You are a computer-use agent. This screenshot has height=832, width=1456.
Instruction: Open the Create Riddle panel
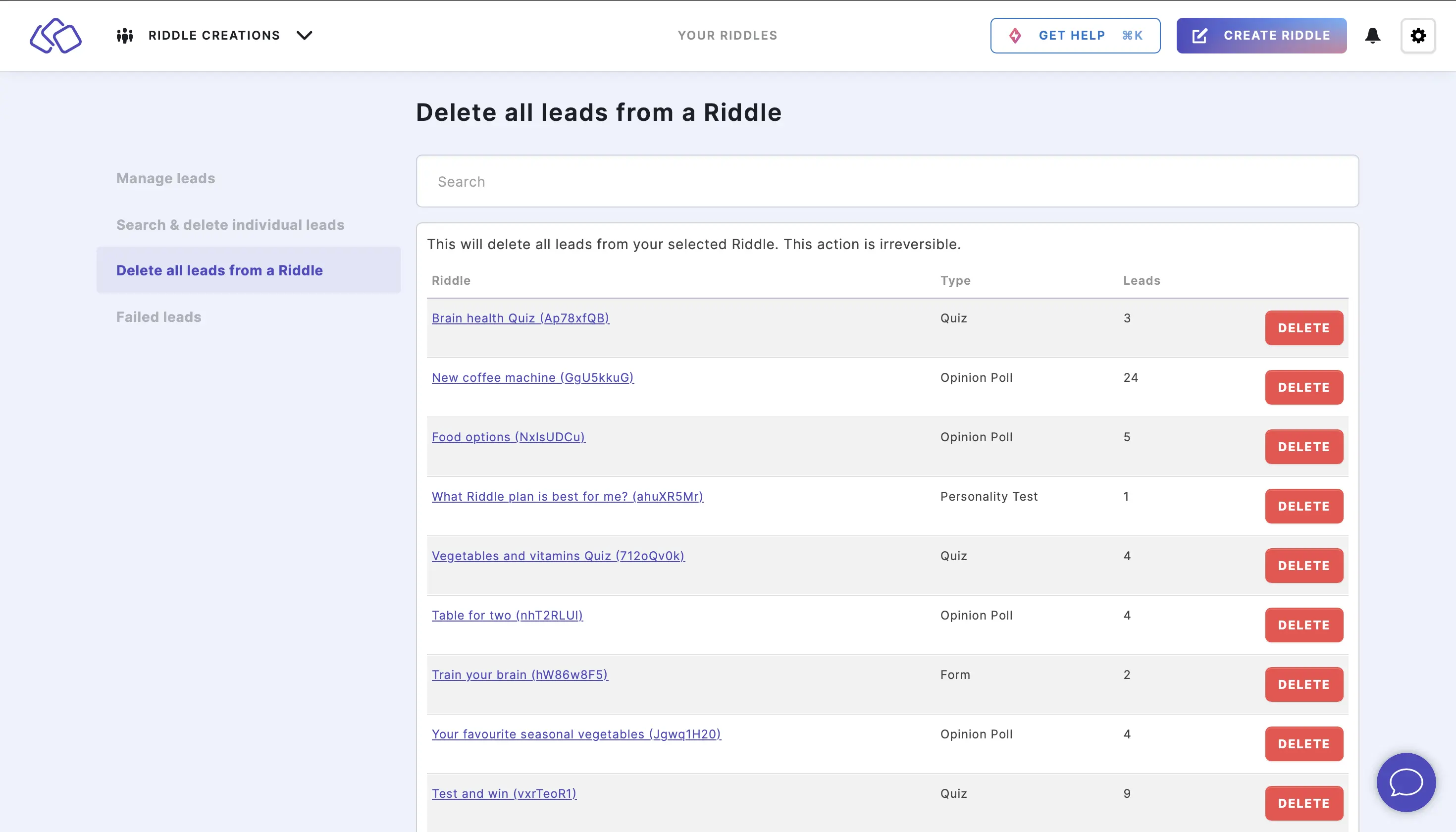click(x=1262, y=35)
